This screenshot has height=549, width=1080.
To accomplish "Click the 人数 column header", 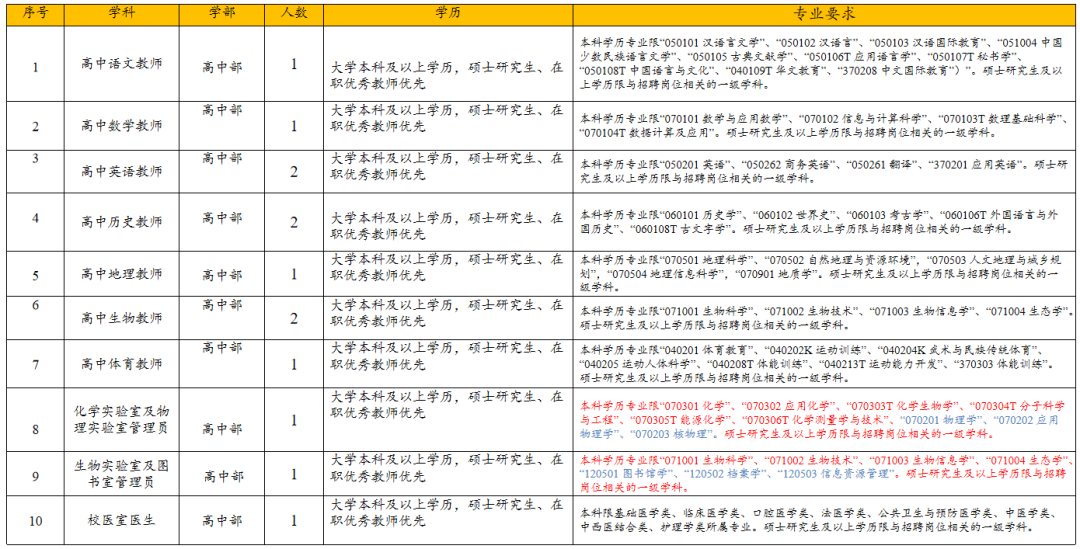I will point(294,14).
